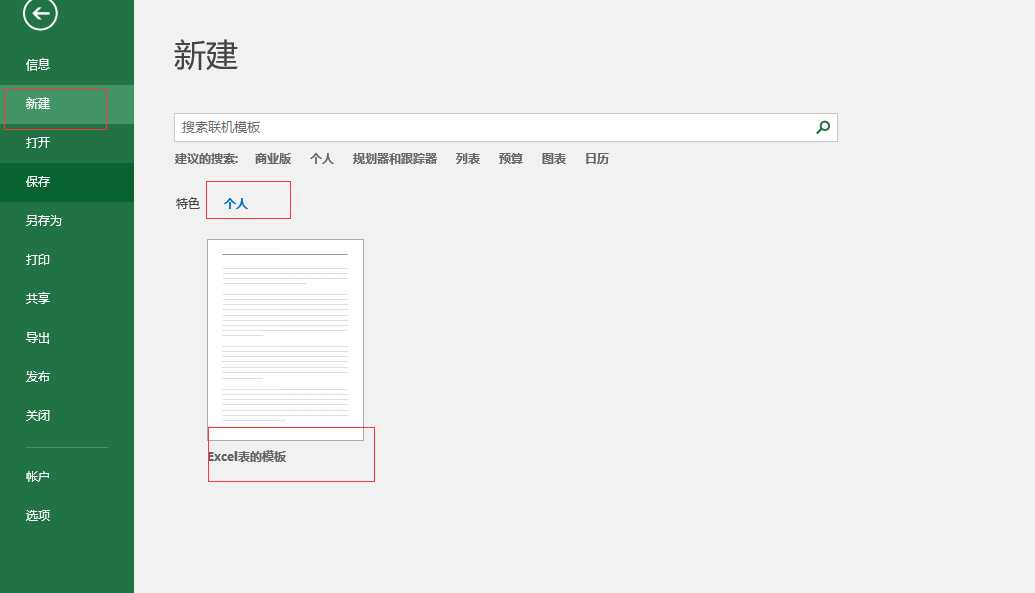Choose 保存 in the sidebar

pos(67,182)
